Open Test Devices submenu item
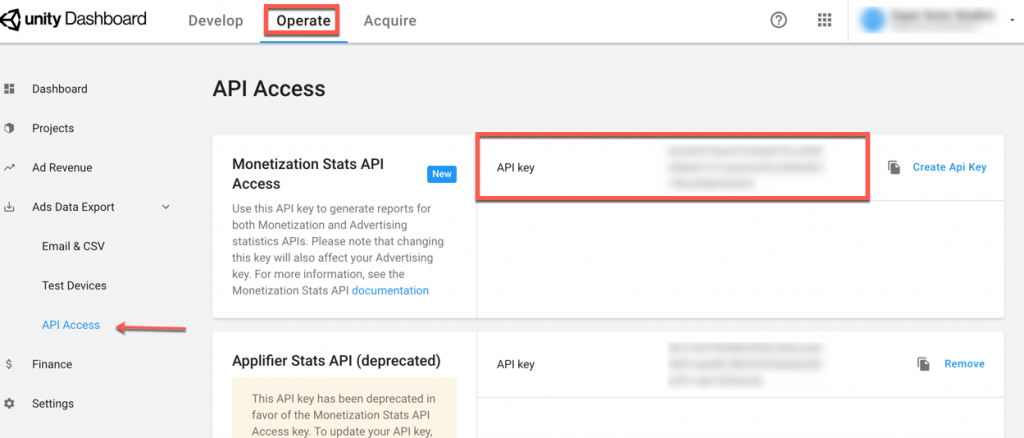The height and width of the screenshot is (438, 1024). [74, 285]
